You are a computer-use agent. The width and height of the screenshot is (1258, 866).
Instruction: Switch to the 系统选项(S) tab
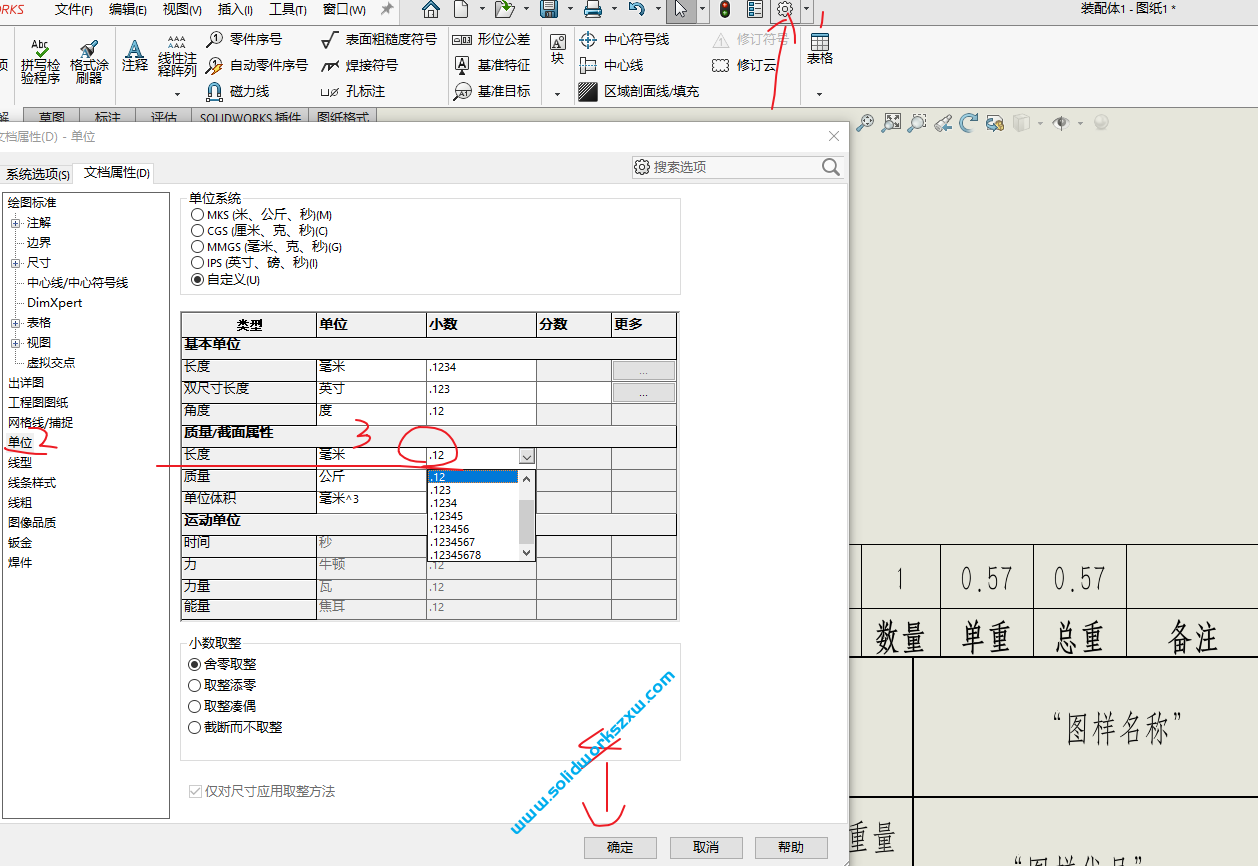tap(38, 174)
